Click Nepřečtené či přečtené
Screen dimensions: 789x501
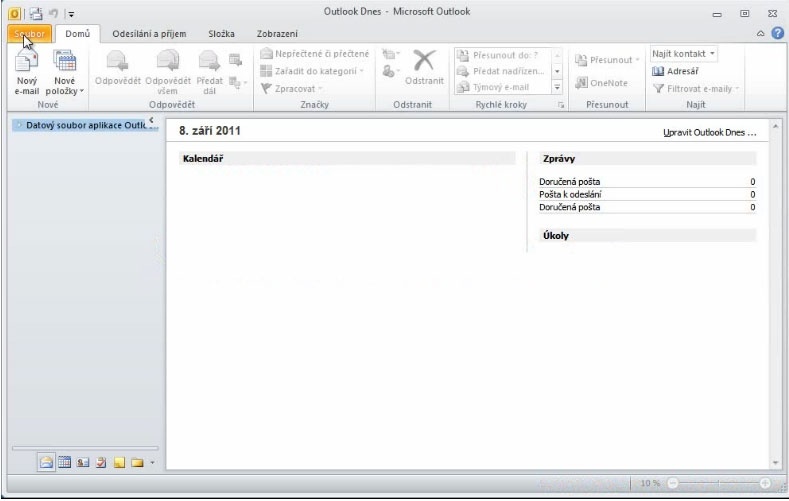315,54
